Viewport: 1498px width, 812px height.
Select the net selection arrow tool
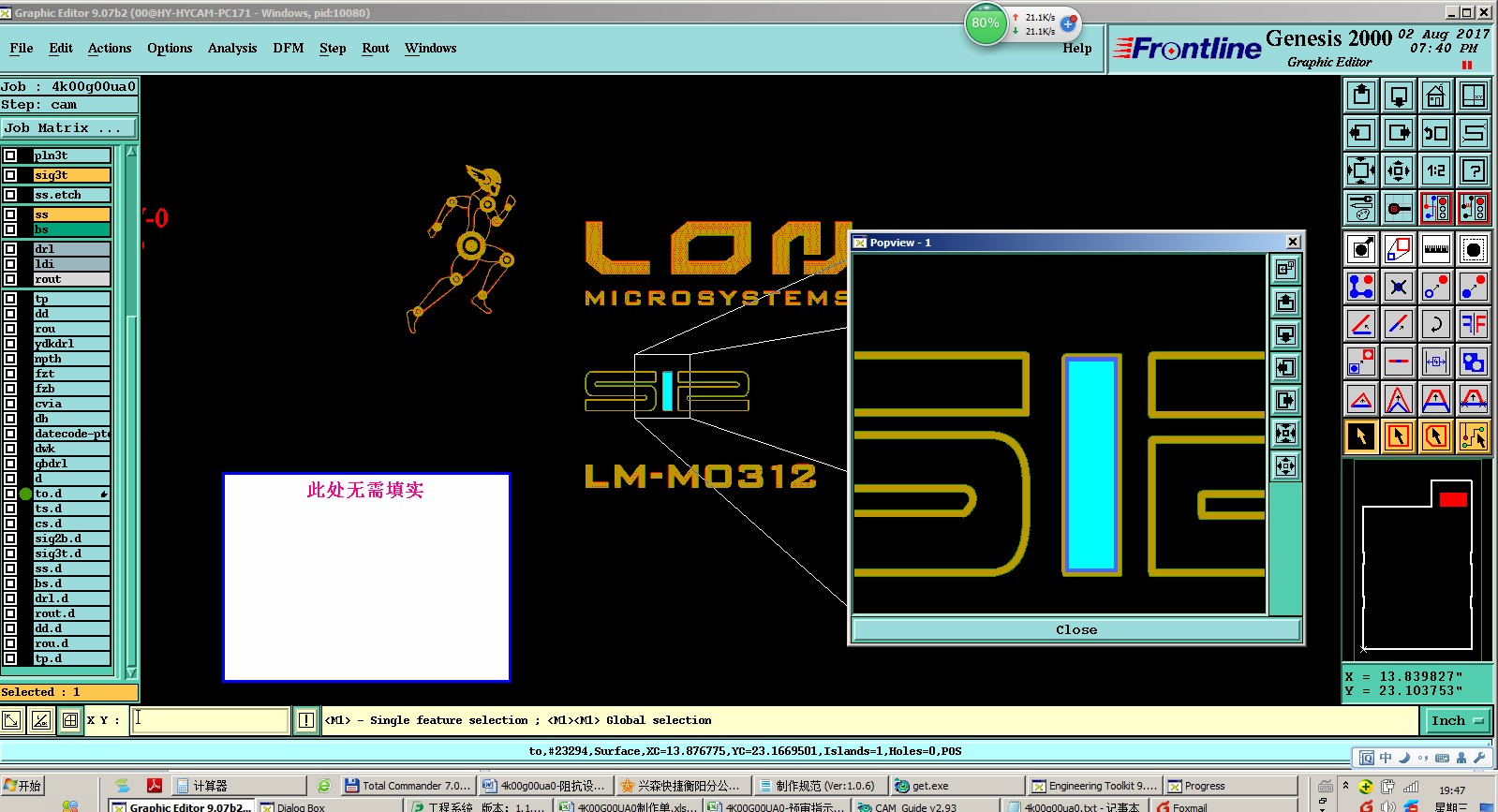(x=1474, y=436)
